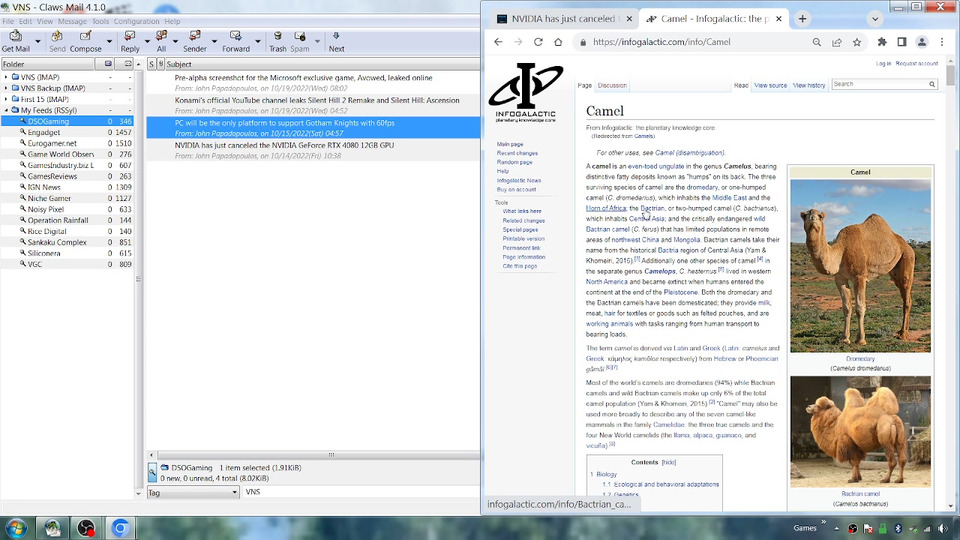This screenshot has width=960, height=540.
Task: Click the Reply All toolbar icon
Action: 161,41
